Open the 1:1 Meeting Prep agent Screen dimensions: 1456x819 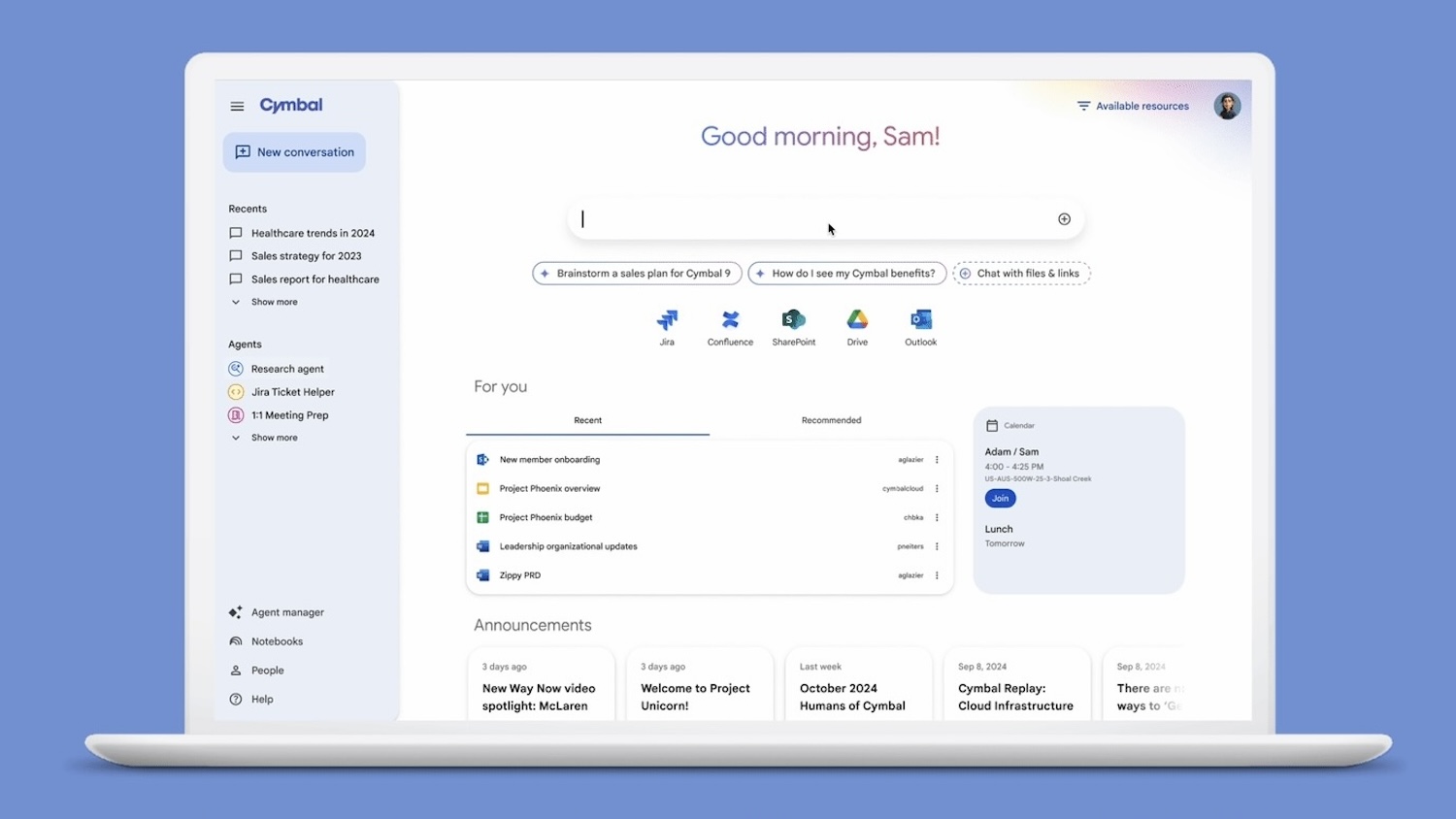[288, 414]
